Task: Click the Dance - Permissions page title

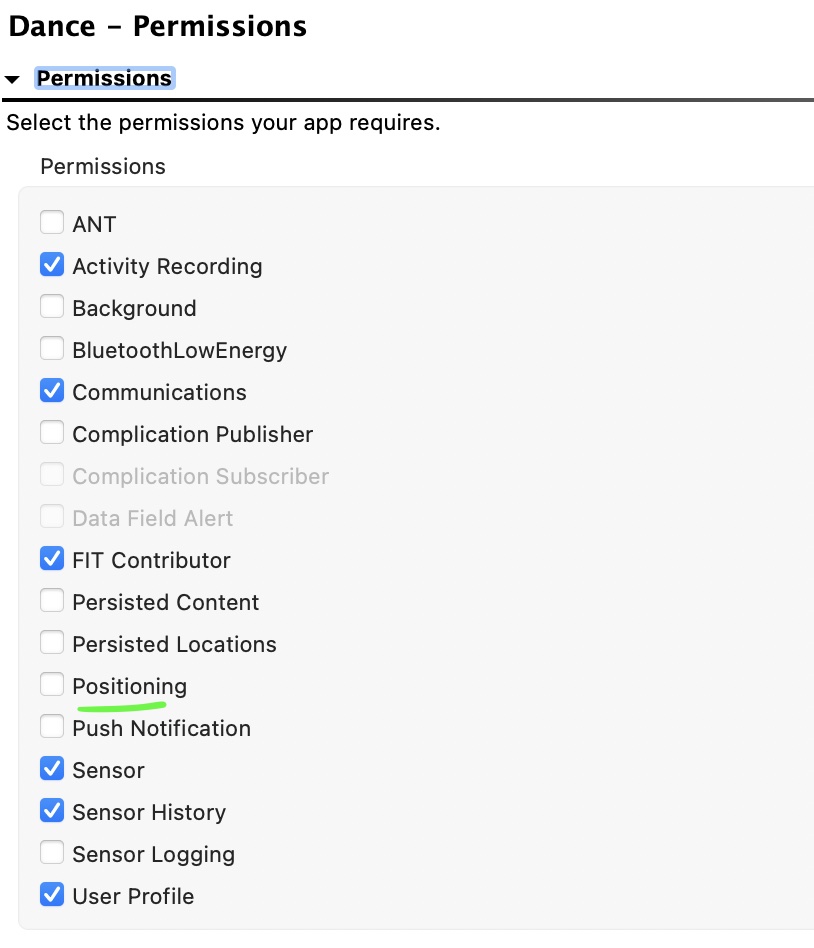Action: [157, 27]
